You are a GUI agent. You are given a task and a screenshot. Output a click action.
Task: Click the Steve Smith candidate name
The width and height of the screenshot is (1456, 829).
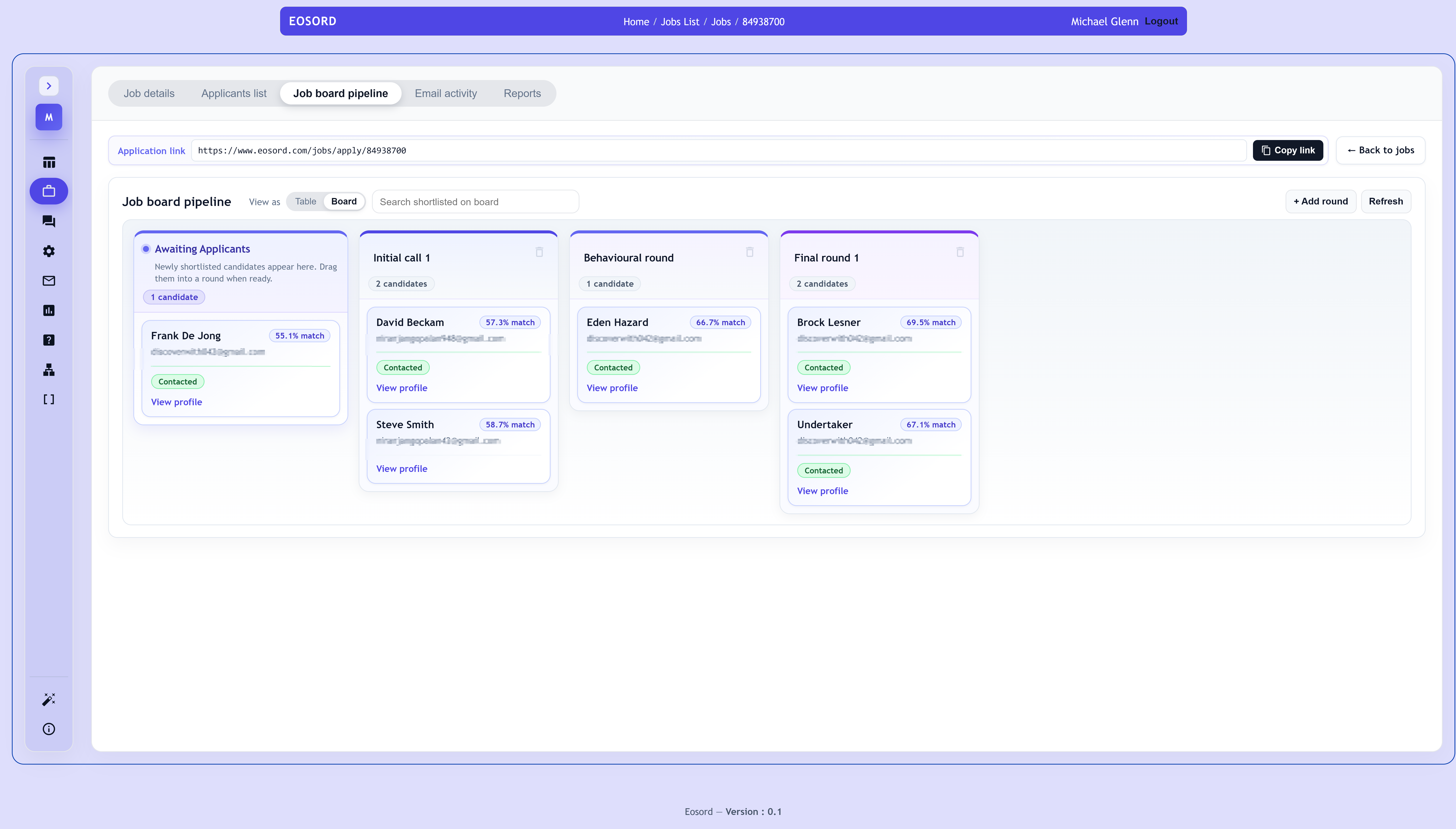click(405, 425)
